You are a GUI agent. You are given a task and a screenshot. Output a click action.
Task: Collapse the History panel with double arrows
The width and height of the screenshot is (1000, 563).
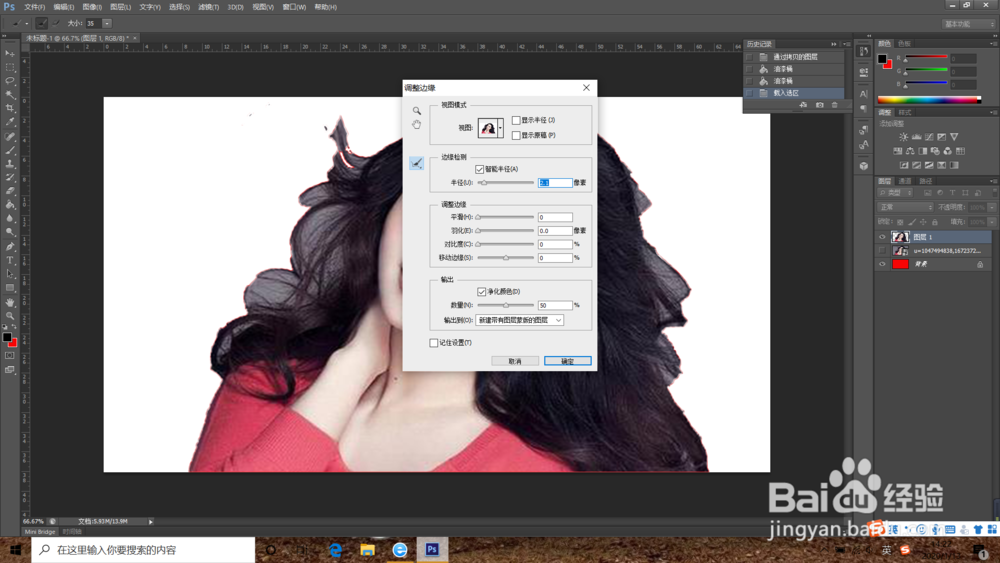[834, 44]
